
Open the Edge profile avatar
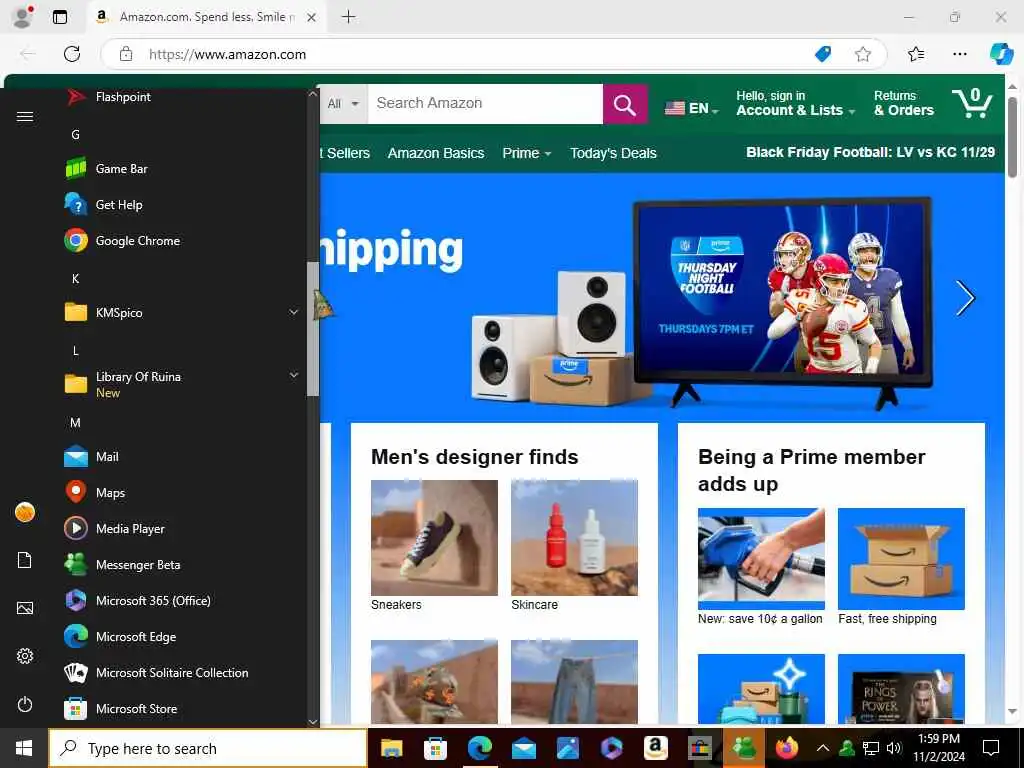click(x=23, y=17)
